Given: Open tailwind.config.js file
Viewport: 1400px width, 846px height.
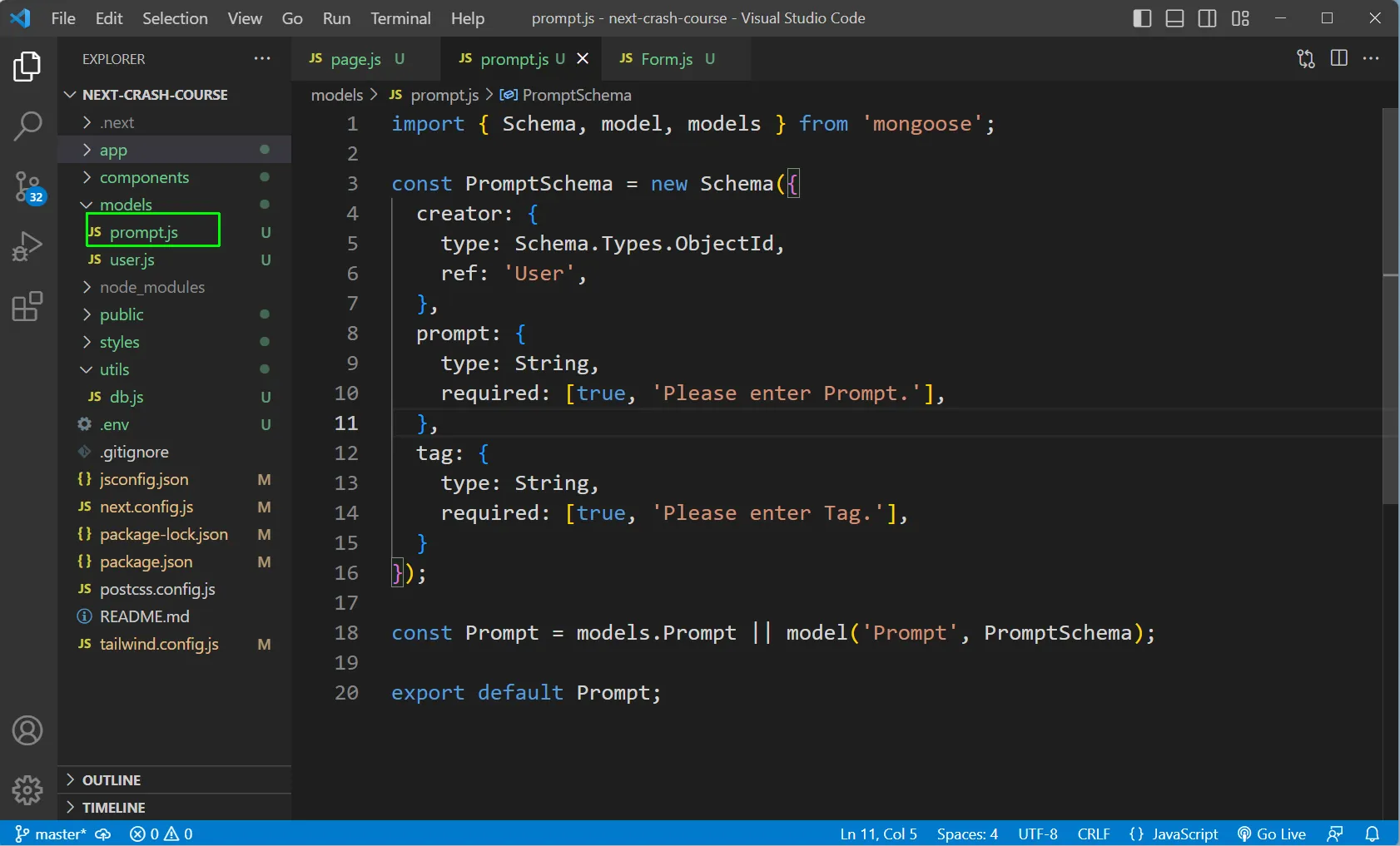Looking at the screenshot, I should 175,644.
